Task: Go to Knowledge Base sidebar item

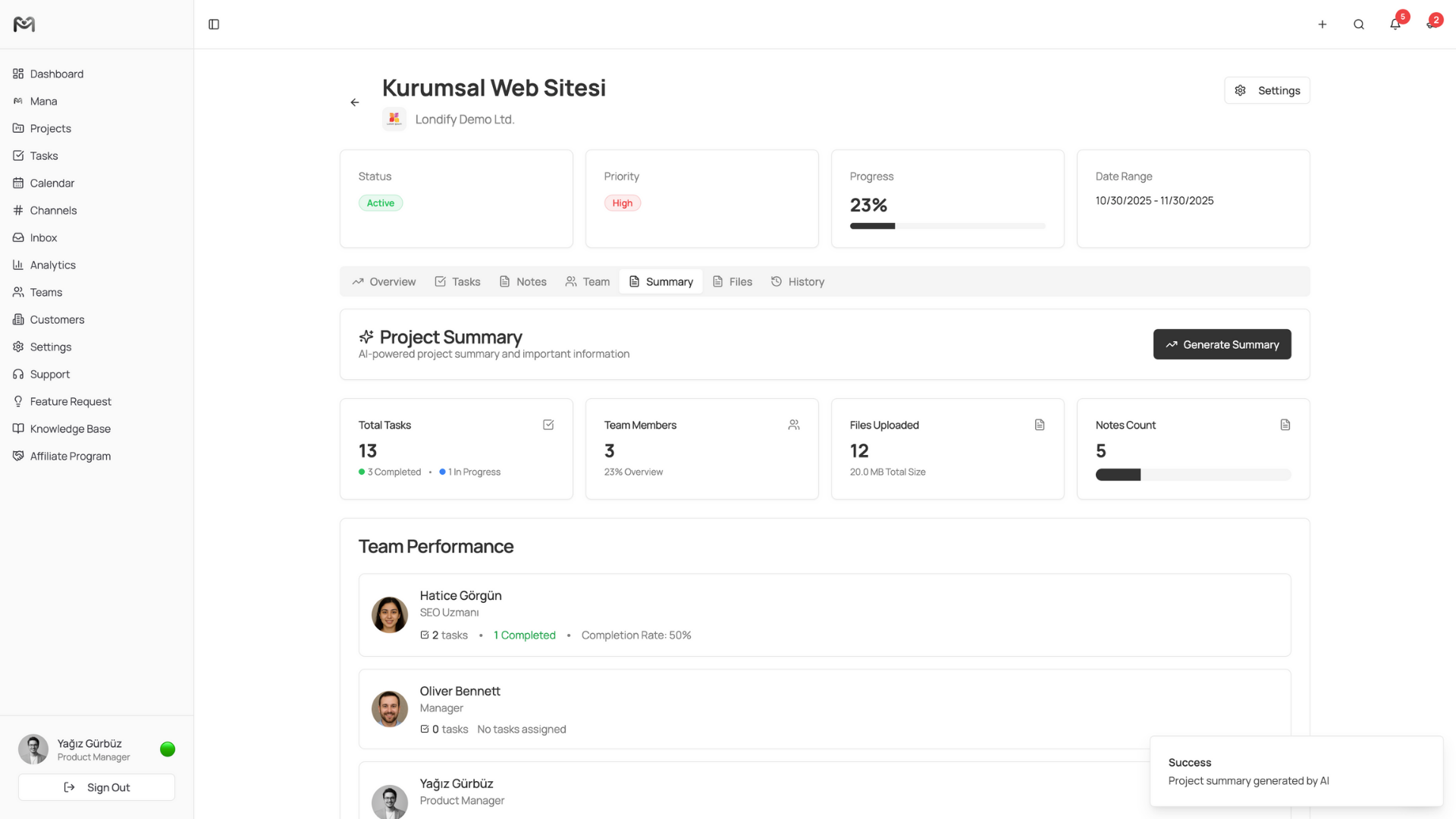Action: tap(70, 428)
